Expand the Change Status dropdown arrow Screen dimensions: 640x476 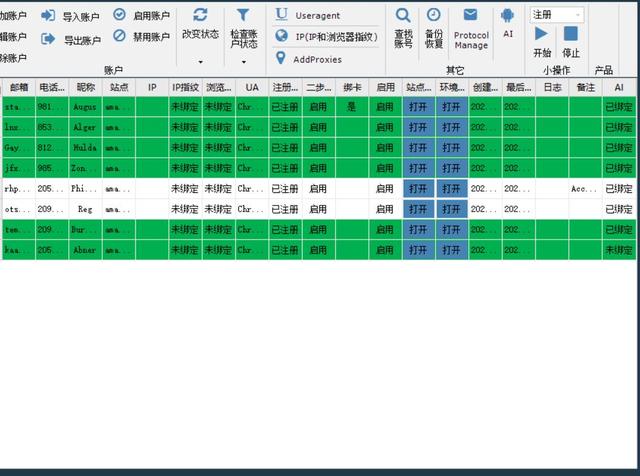click(x=200, y=62)
